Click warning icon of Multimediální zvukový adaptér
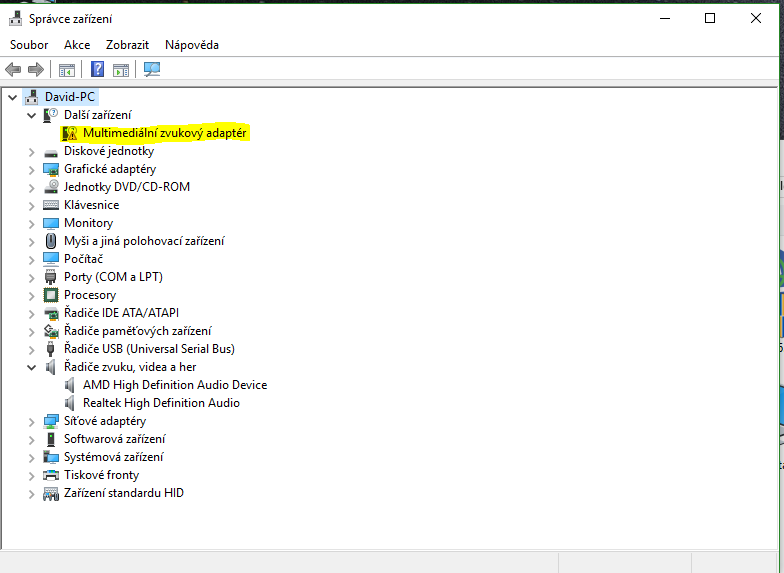784x573 pixels. point(70,133)
